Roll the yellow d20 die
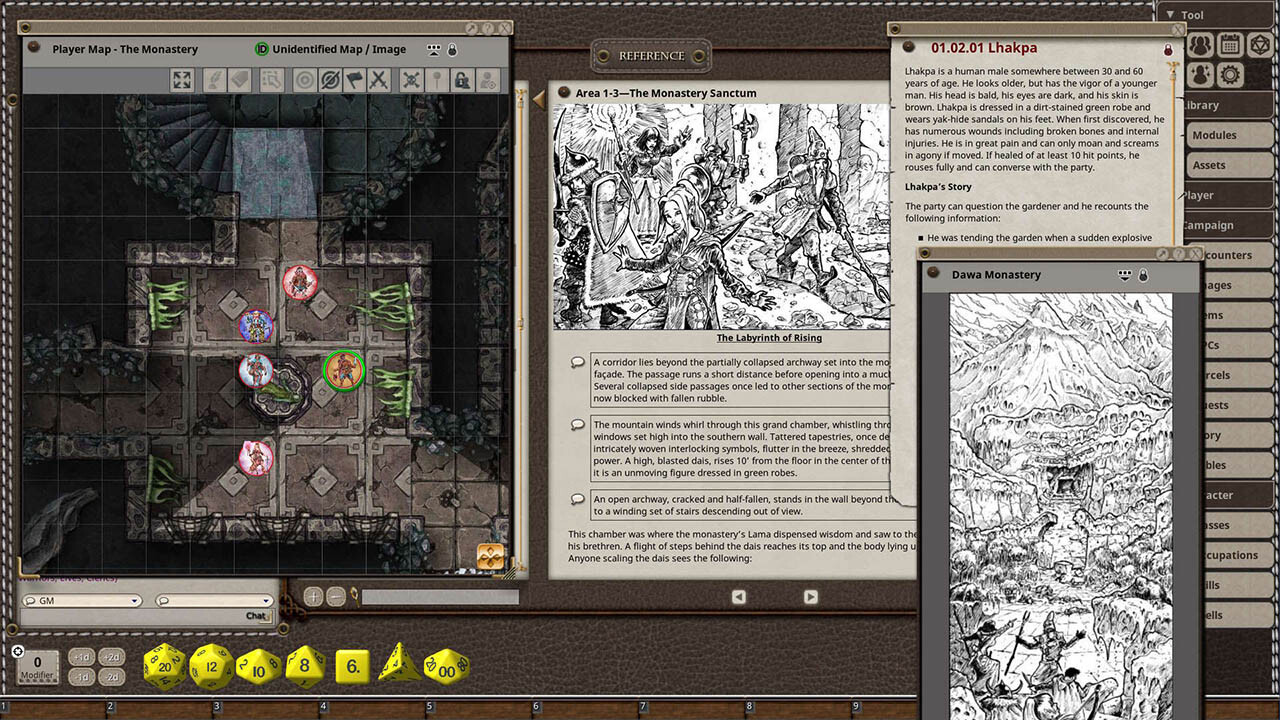 (x=163, y=664)
